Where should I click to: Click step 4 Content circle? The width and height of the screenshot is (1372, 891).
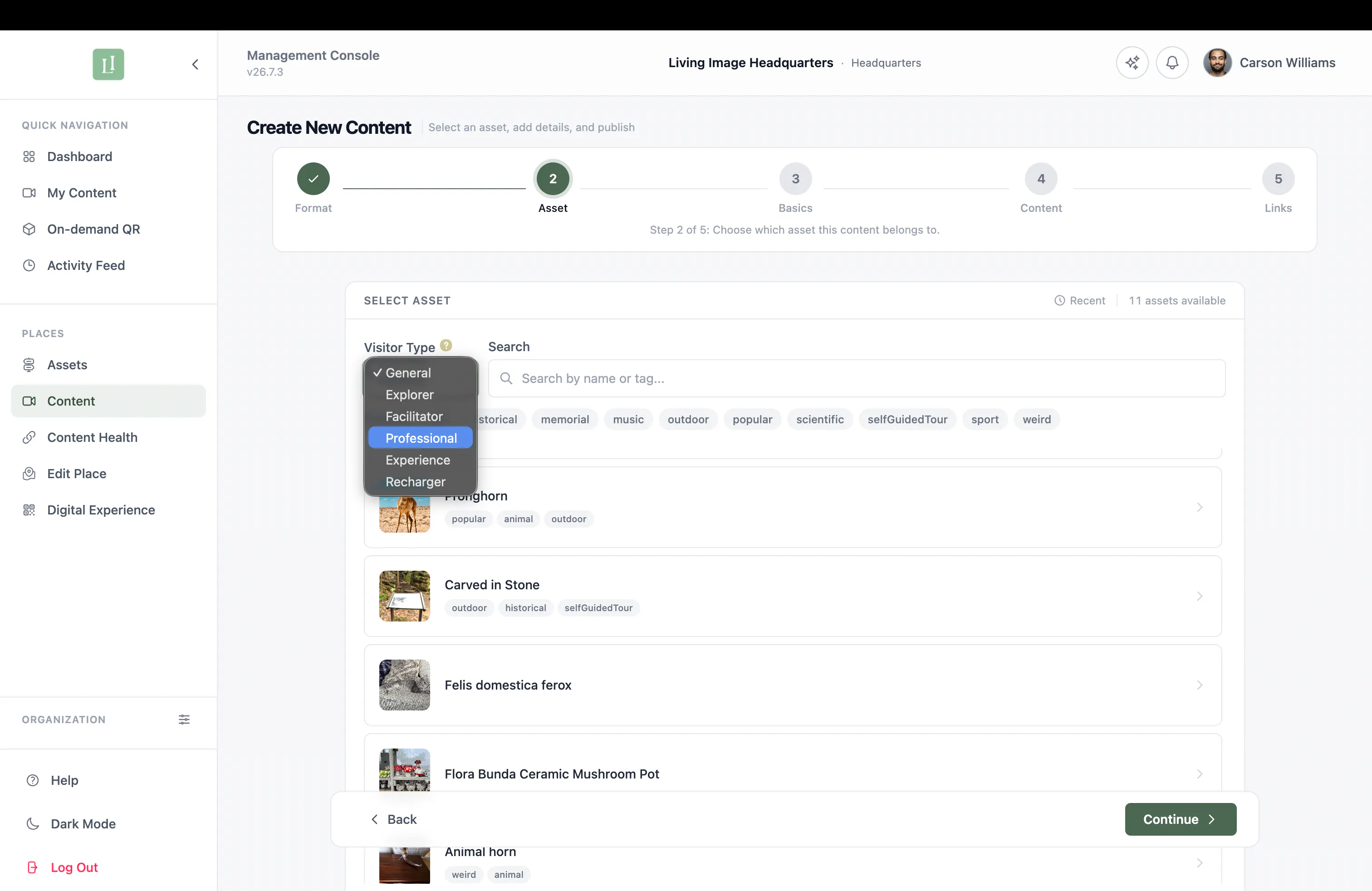point(1041,179)
